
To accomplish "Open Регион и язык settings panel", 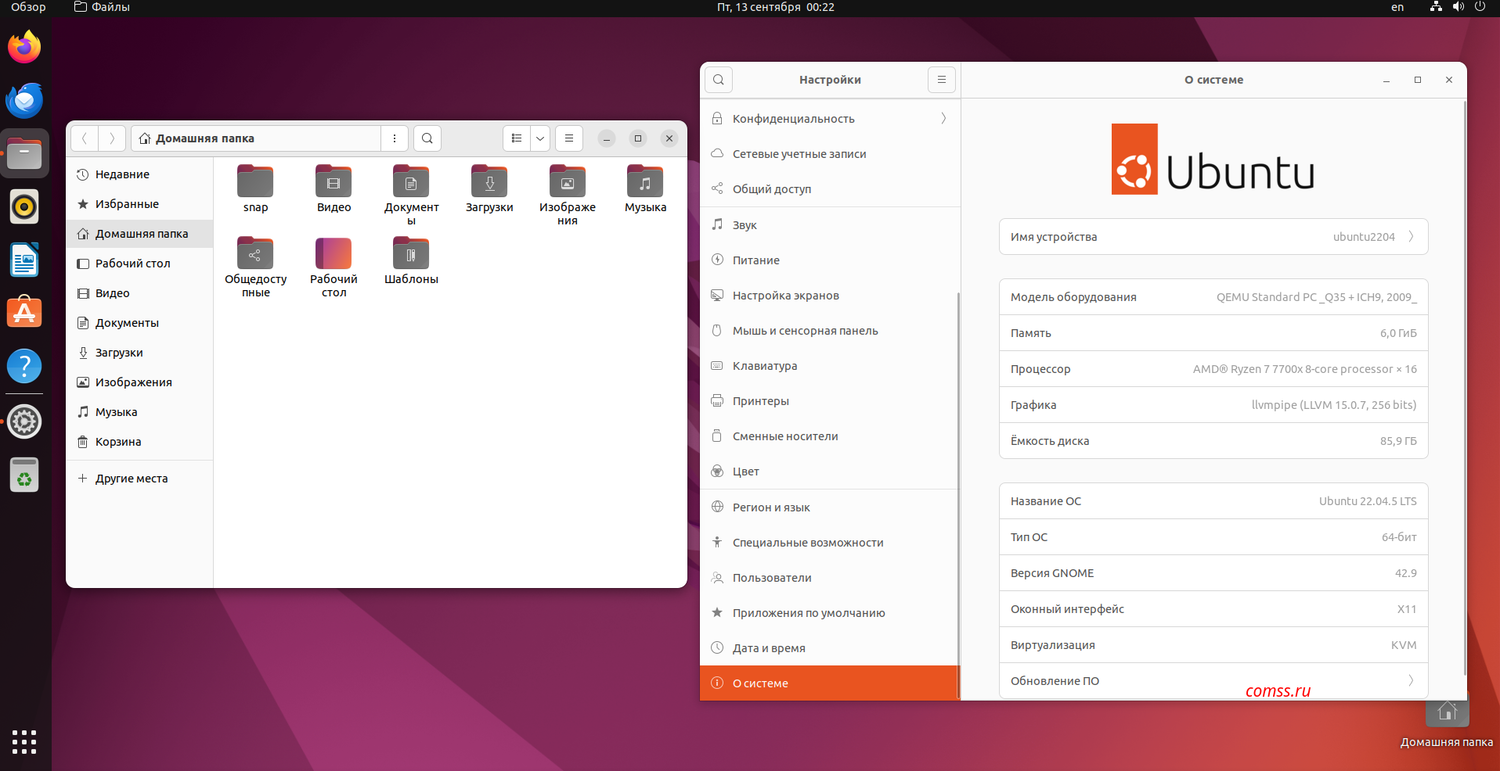I will (830, 507).
